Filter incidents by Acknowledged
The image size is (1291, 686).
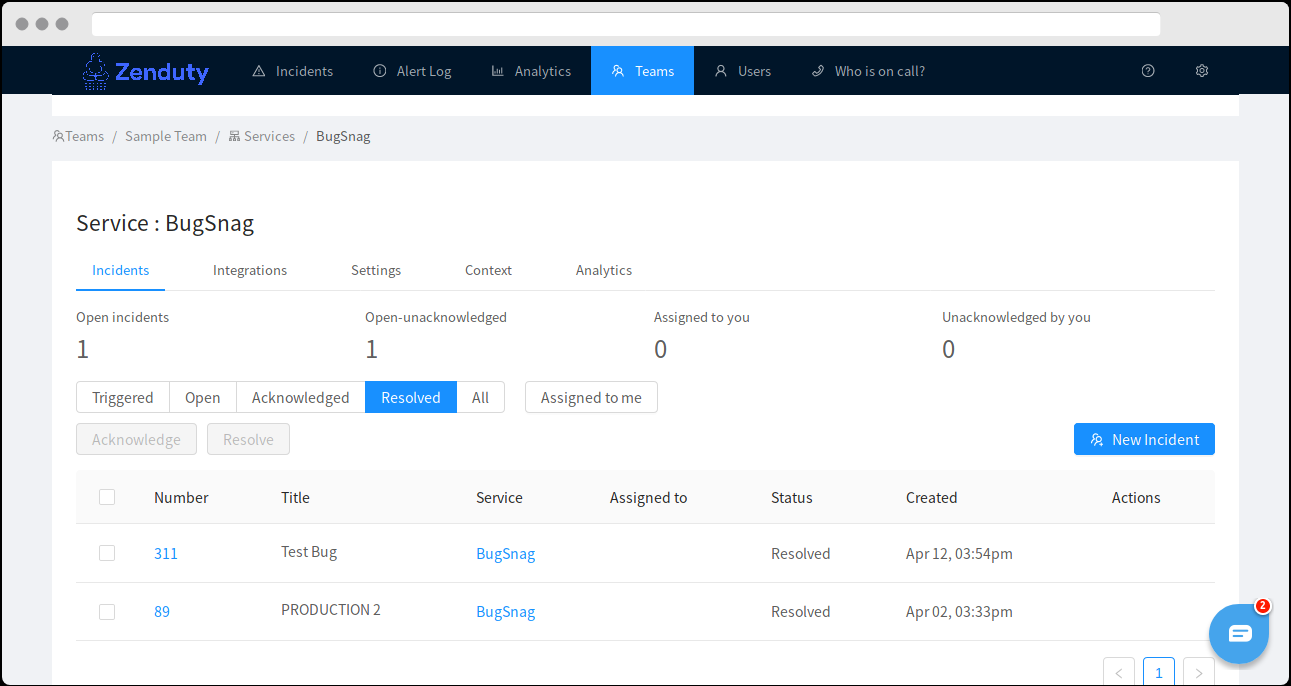click(301, 397)
